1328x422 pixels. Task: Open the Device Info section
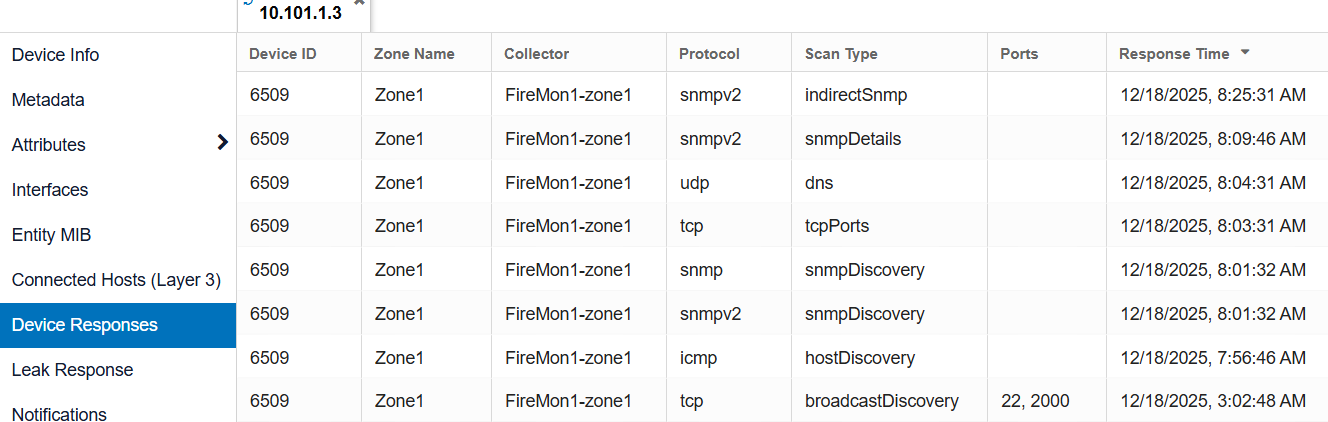point(56,55)
